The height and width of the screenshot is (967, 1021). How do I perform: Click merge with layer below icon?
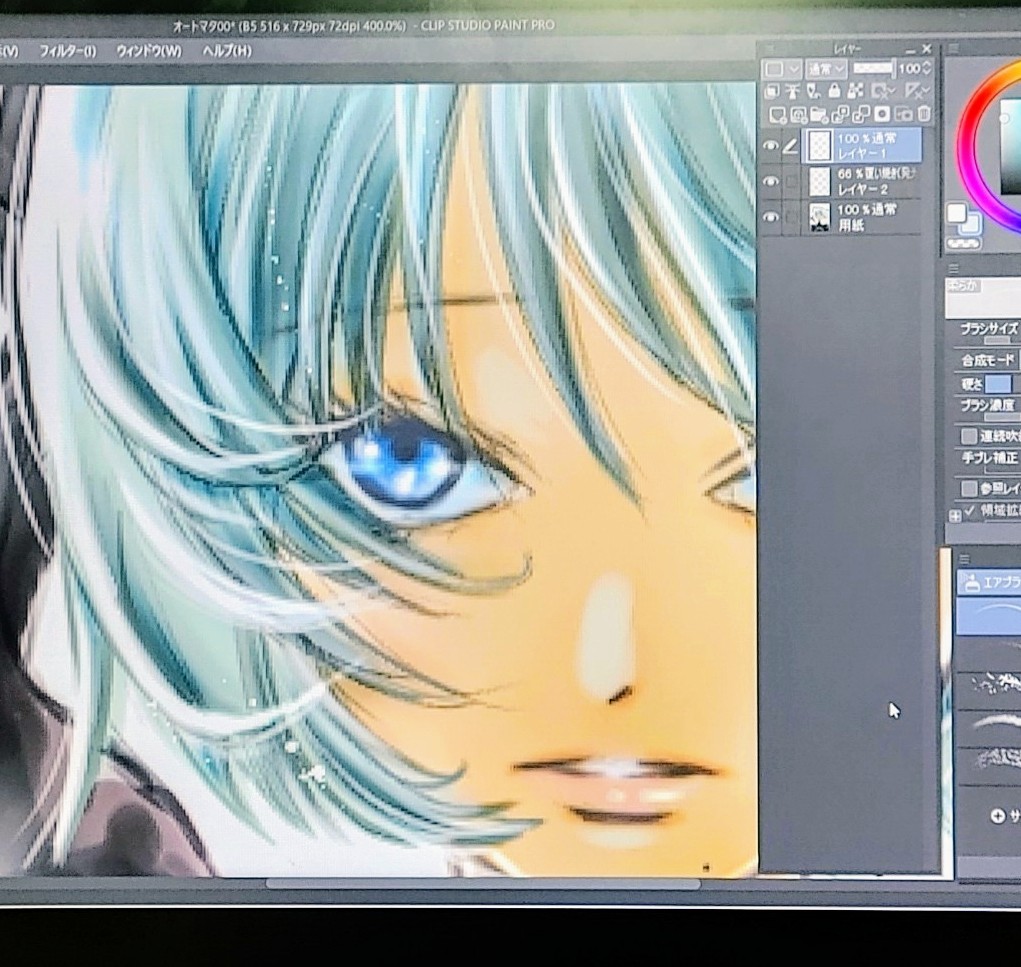tap(861, 115)
